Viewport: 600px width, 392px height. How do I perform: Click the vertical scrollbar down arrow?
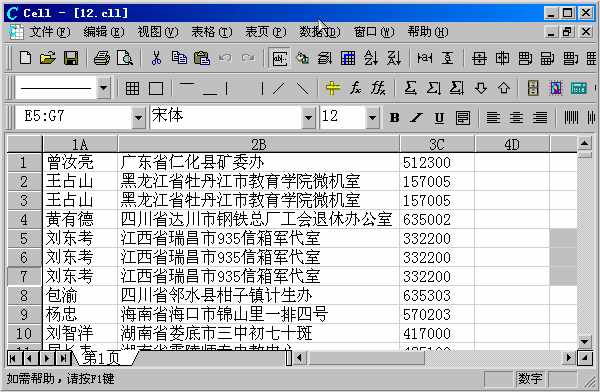tap(584, 340)
